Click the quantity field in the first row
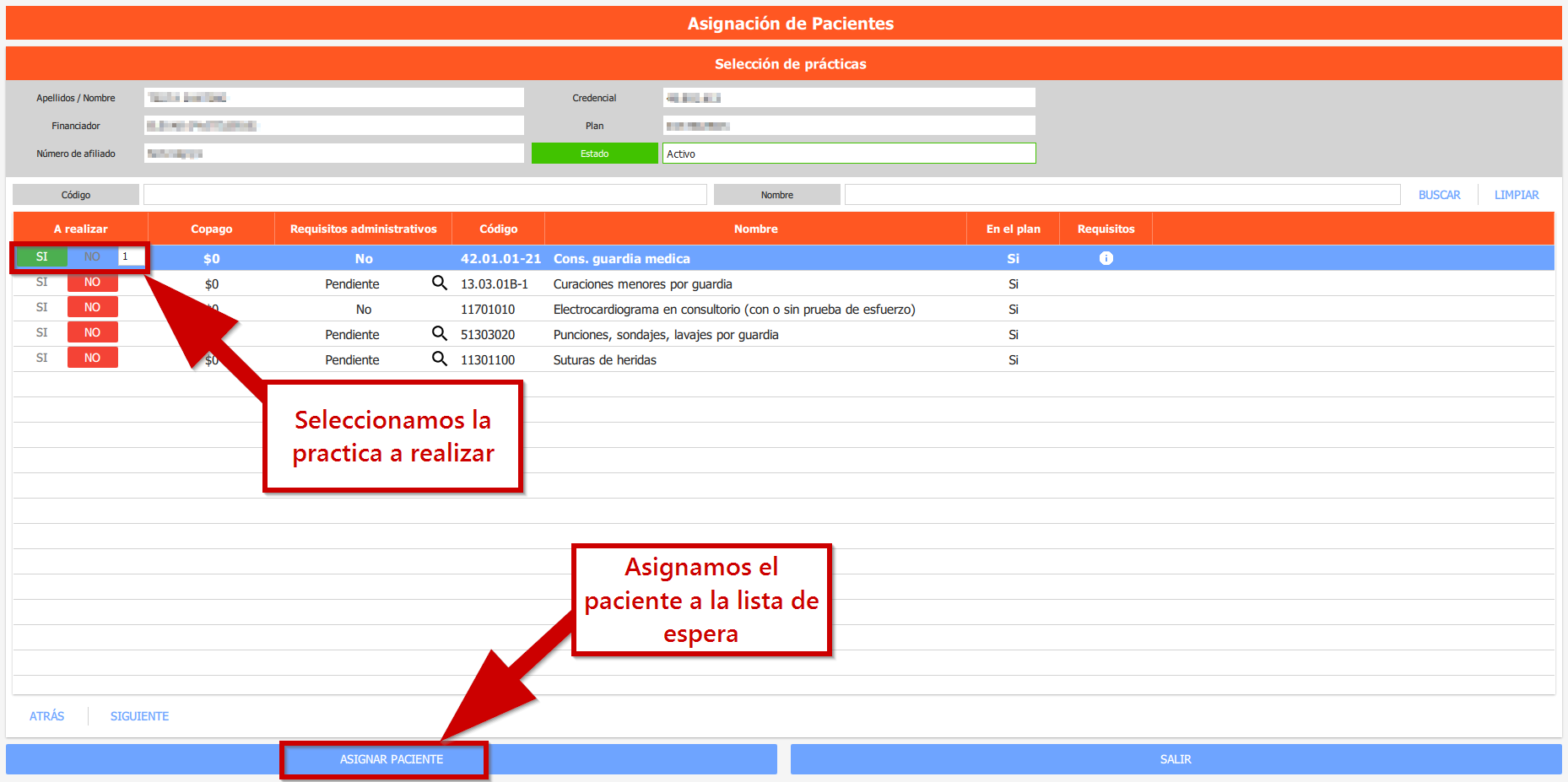Viewport: 1568px width, 782px height. pos(131,257)
